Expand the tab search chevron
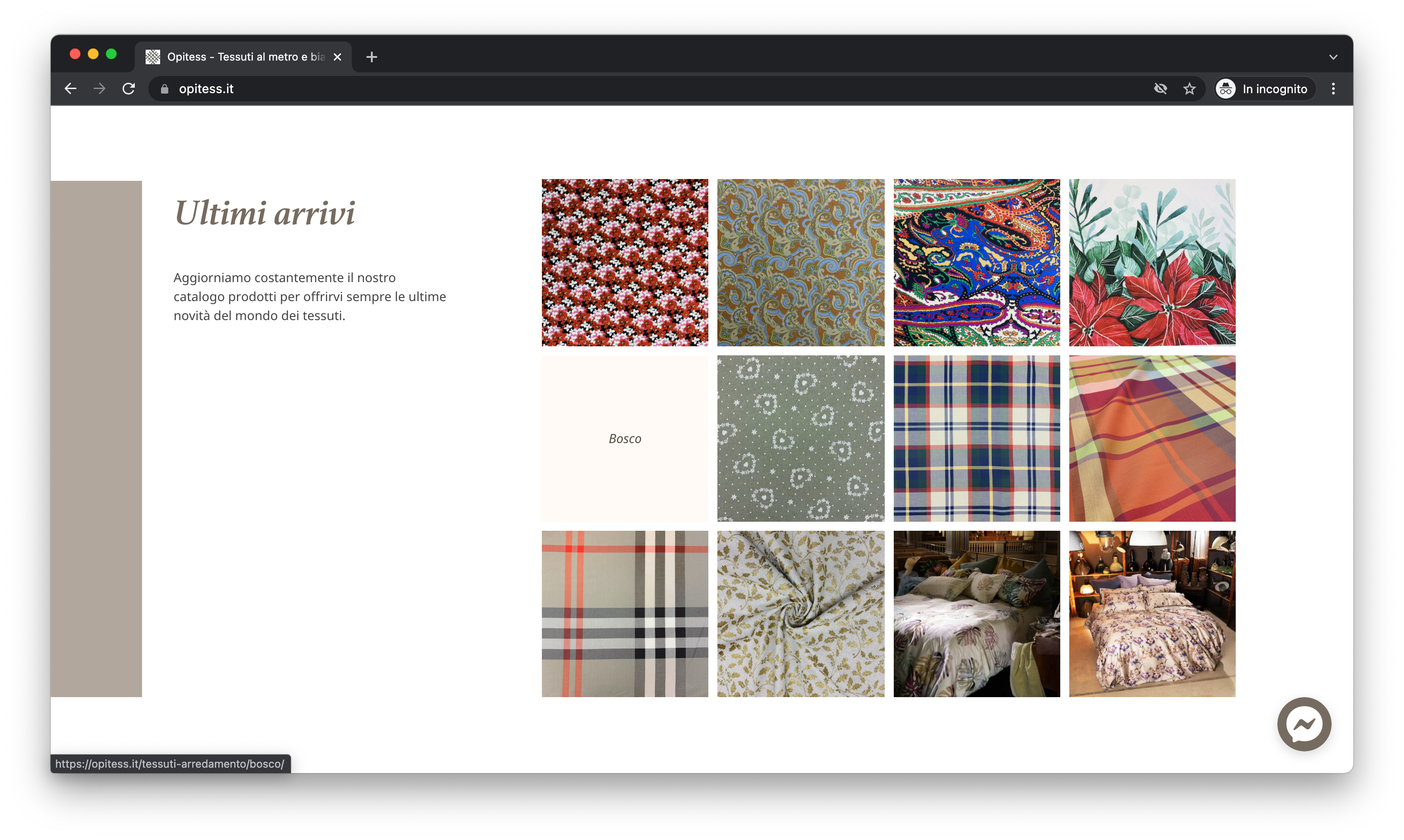Viewport: 1404px width, 840px height. [1333, 57]
